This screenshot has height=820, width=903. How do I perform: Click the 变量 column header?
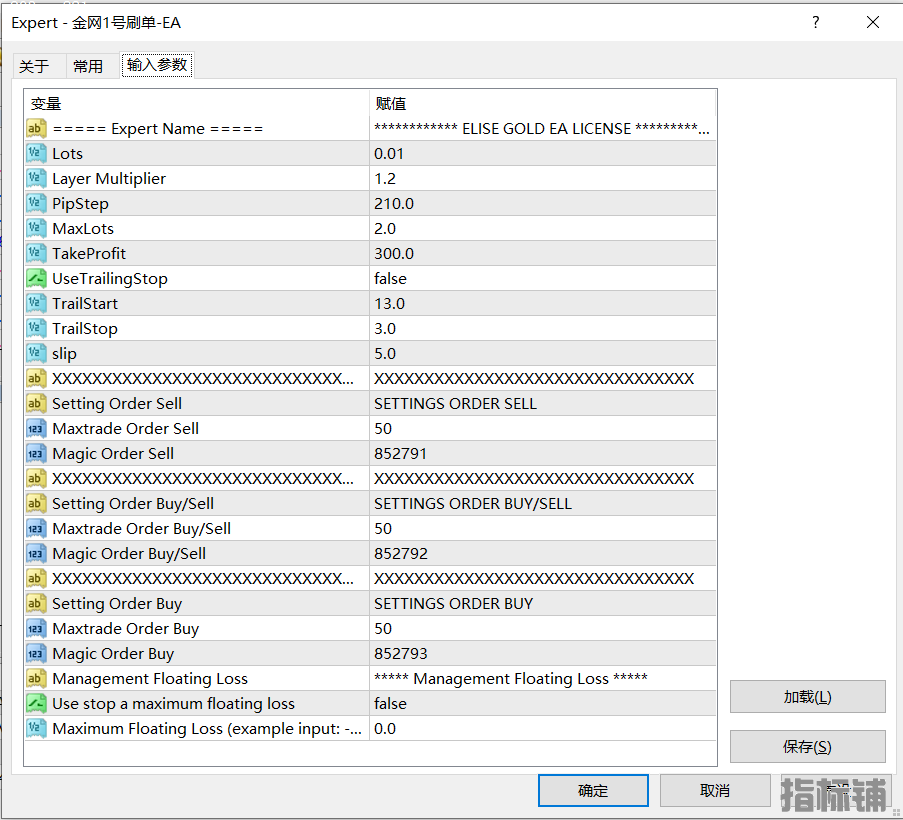pyautogui.click(x=196, y=104)
